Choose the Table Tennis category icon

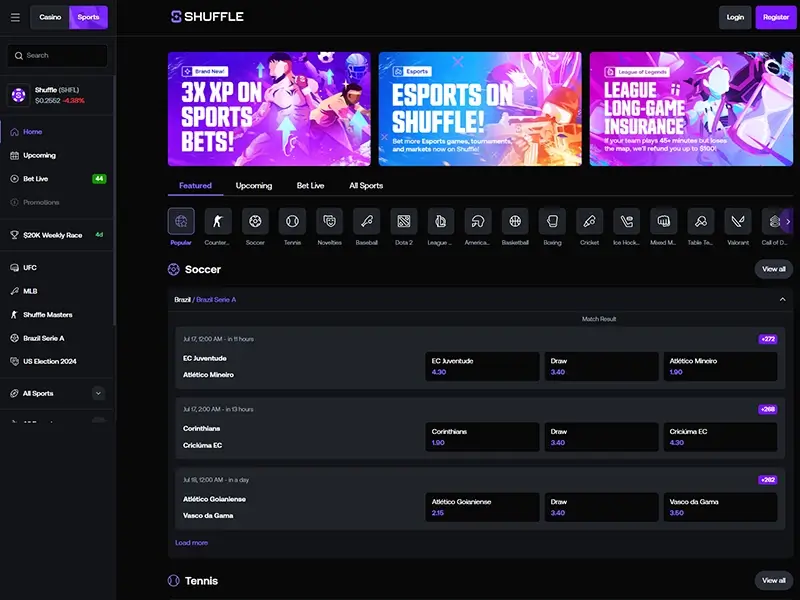click(x=701, y=221)
